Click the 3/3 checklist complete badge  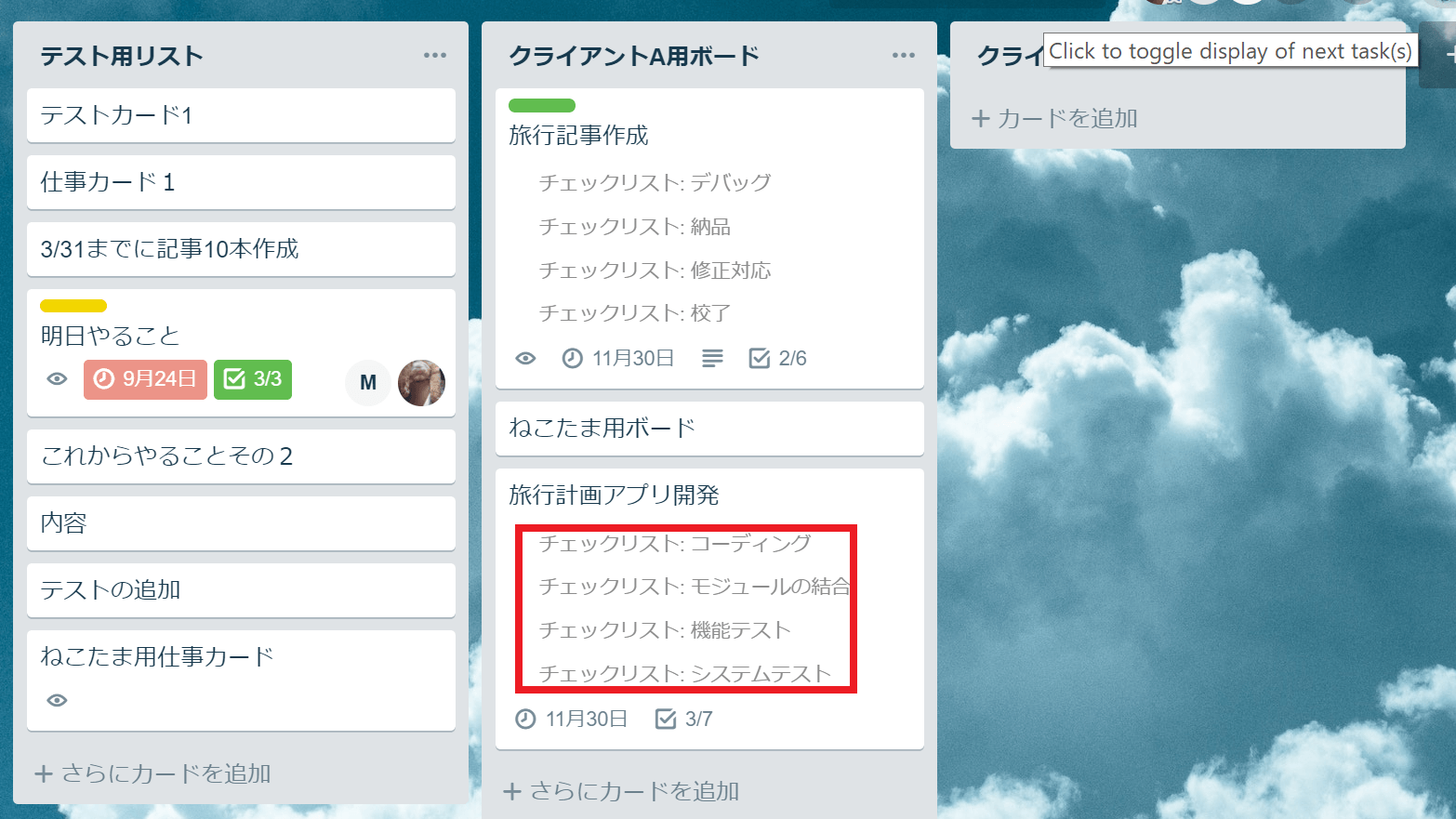[x=253, y=379]
